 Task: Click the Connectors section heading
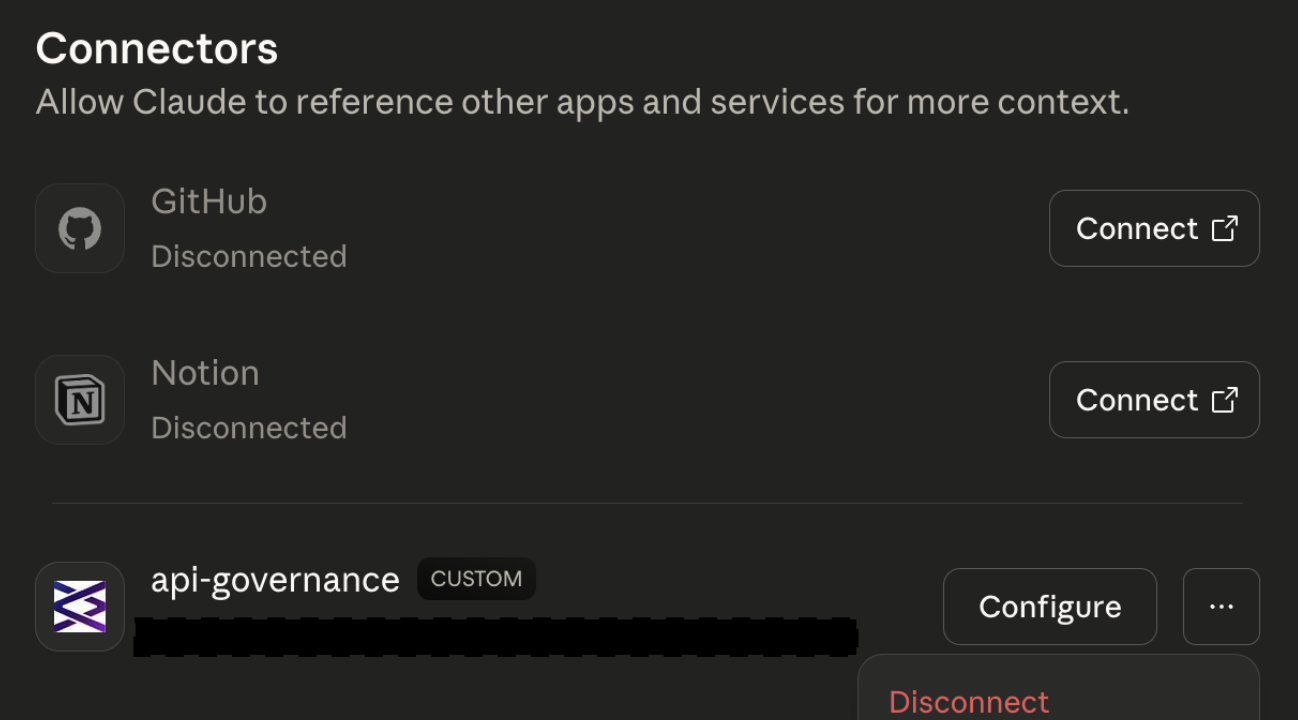coord(157,49)
